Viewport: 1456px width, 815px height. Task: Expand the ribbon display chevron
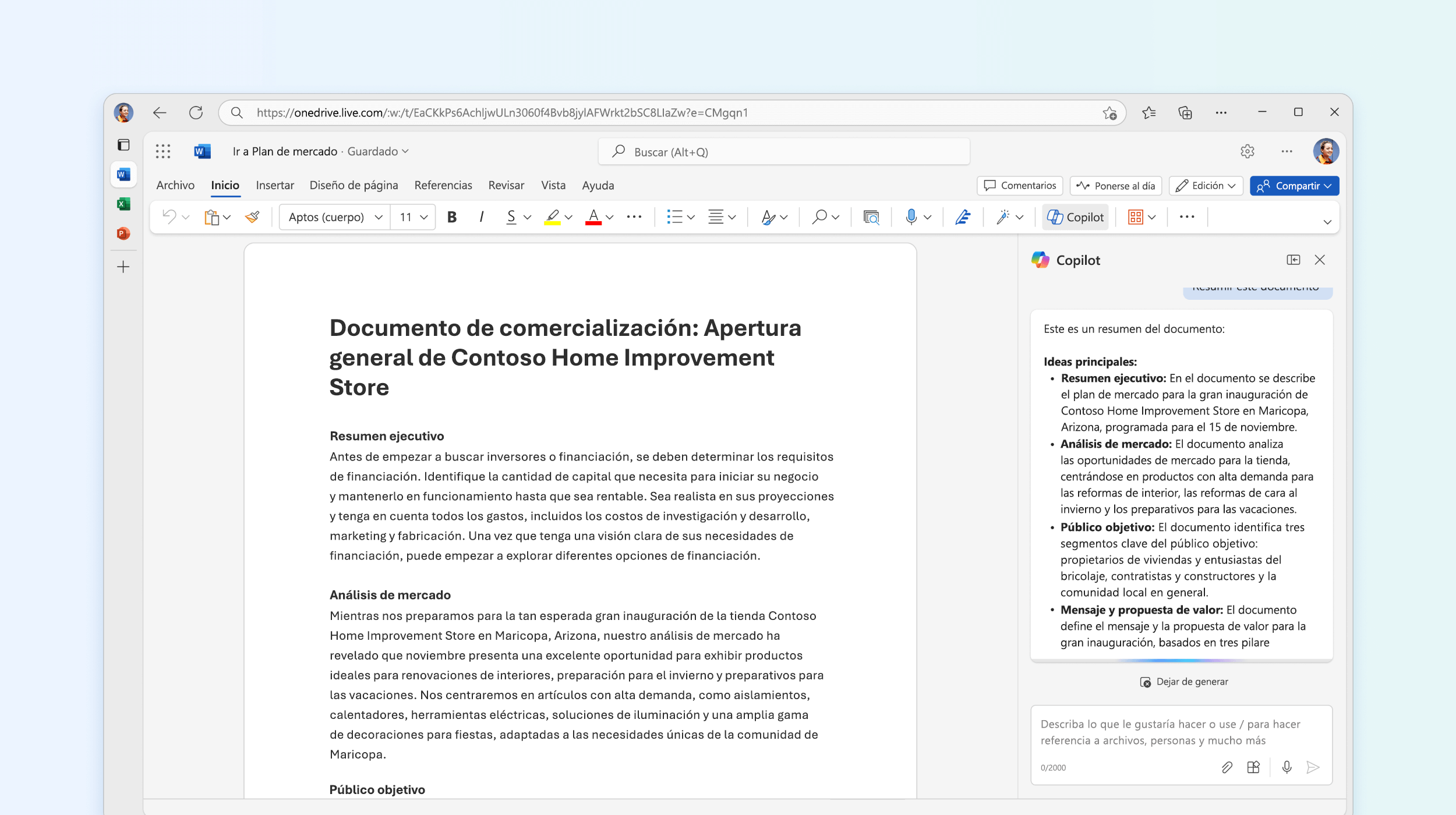coord(1327,222)
